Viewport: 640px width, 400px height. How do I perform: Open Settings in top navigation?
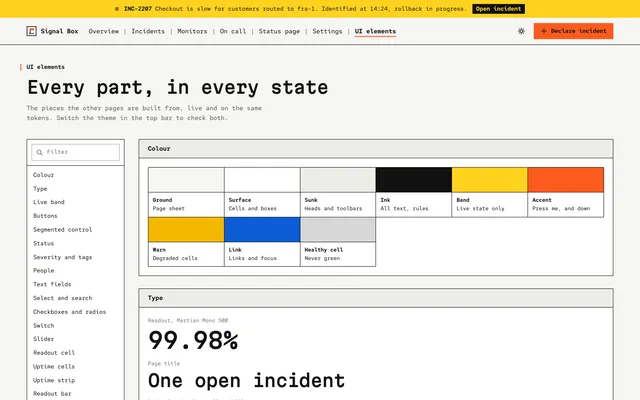pos(327,31)
